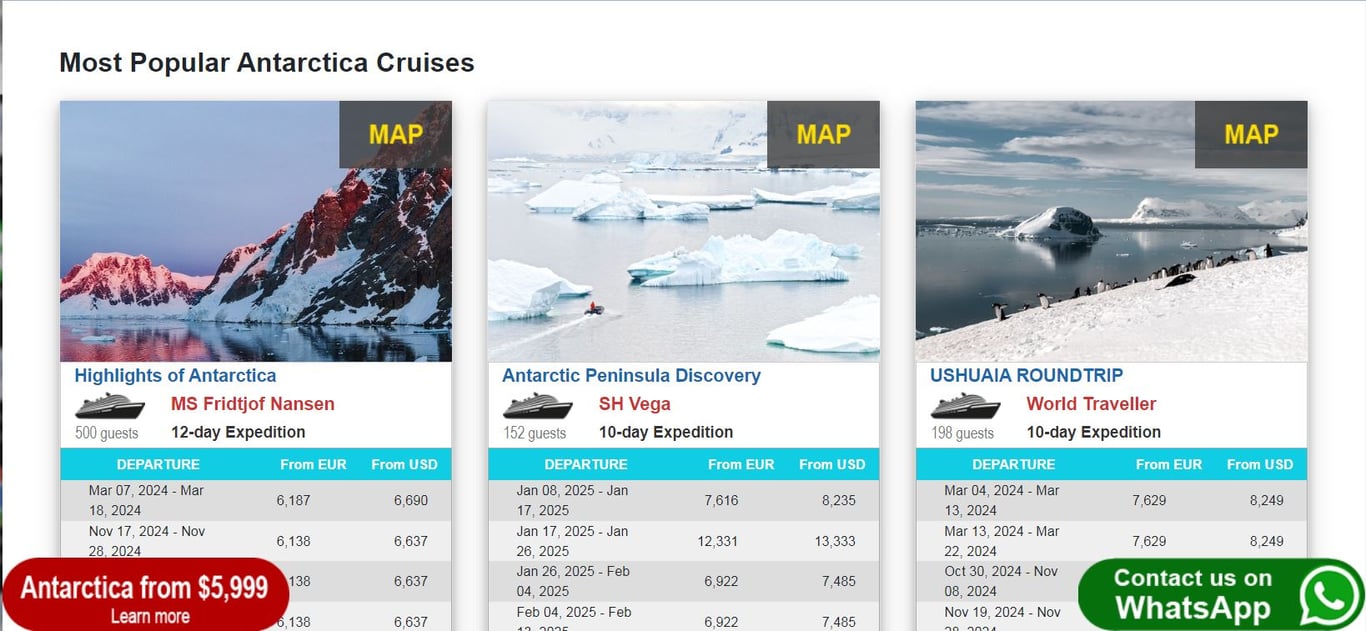Image resolution: width=1366 pixels, height=631 pixels.
Task: Open the USHUAIA ROUNDTRIP cruise link
Action: point(1026,376)
